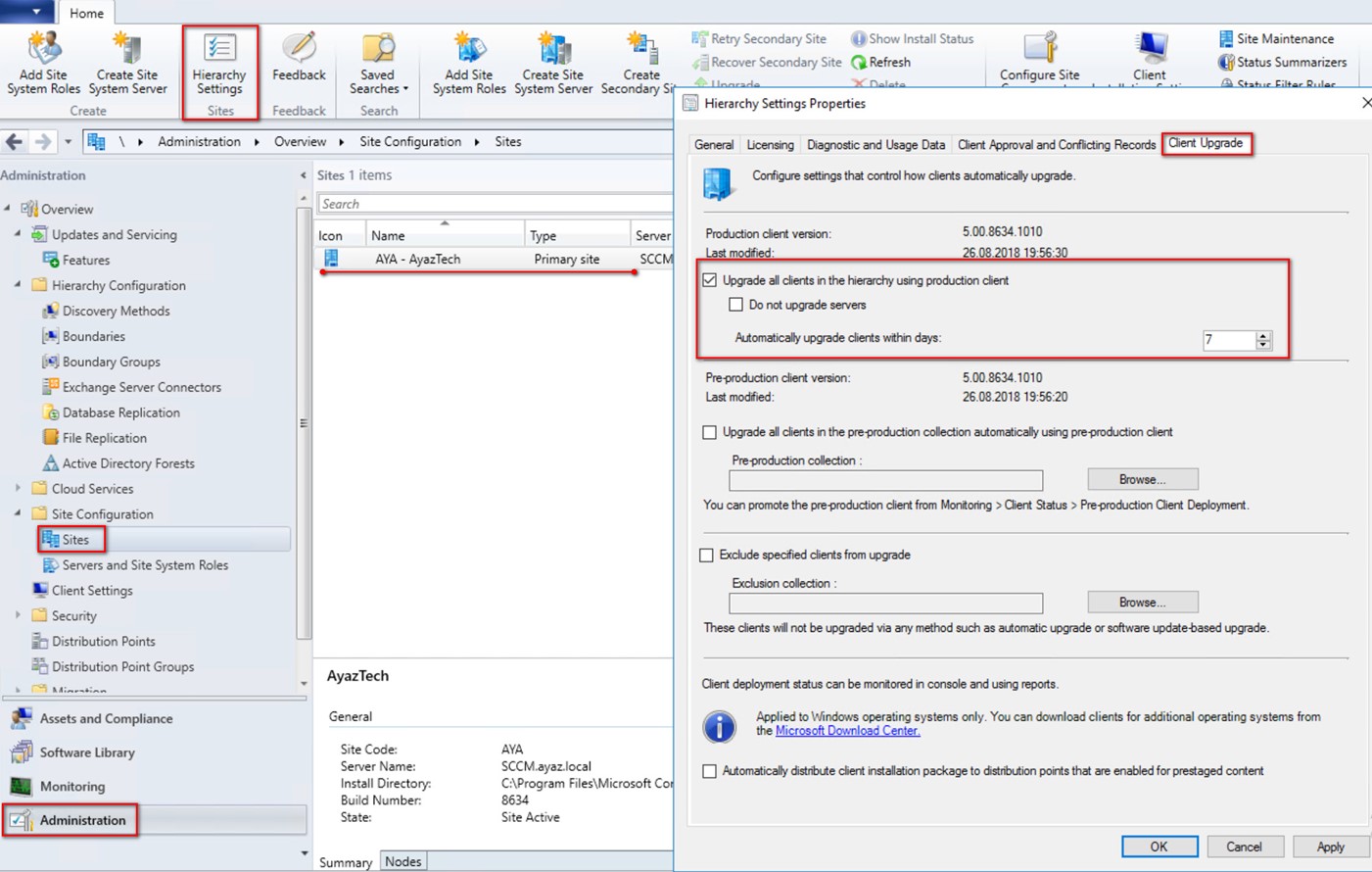Click the Client Installation Settings icon
This screenshot has width=1372, height=872.
coord(1150,59)
